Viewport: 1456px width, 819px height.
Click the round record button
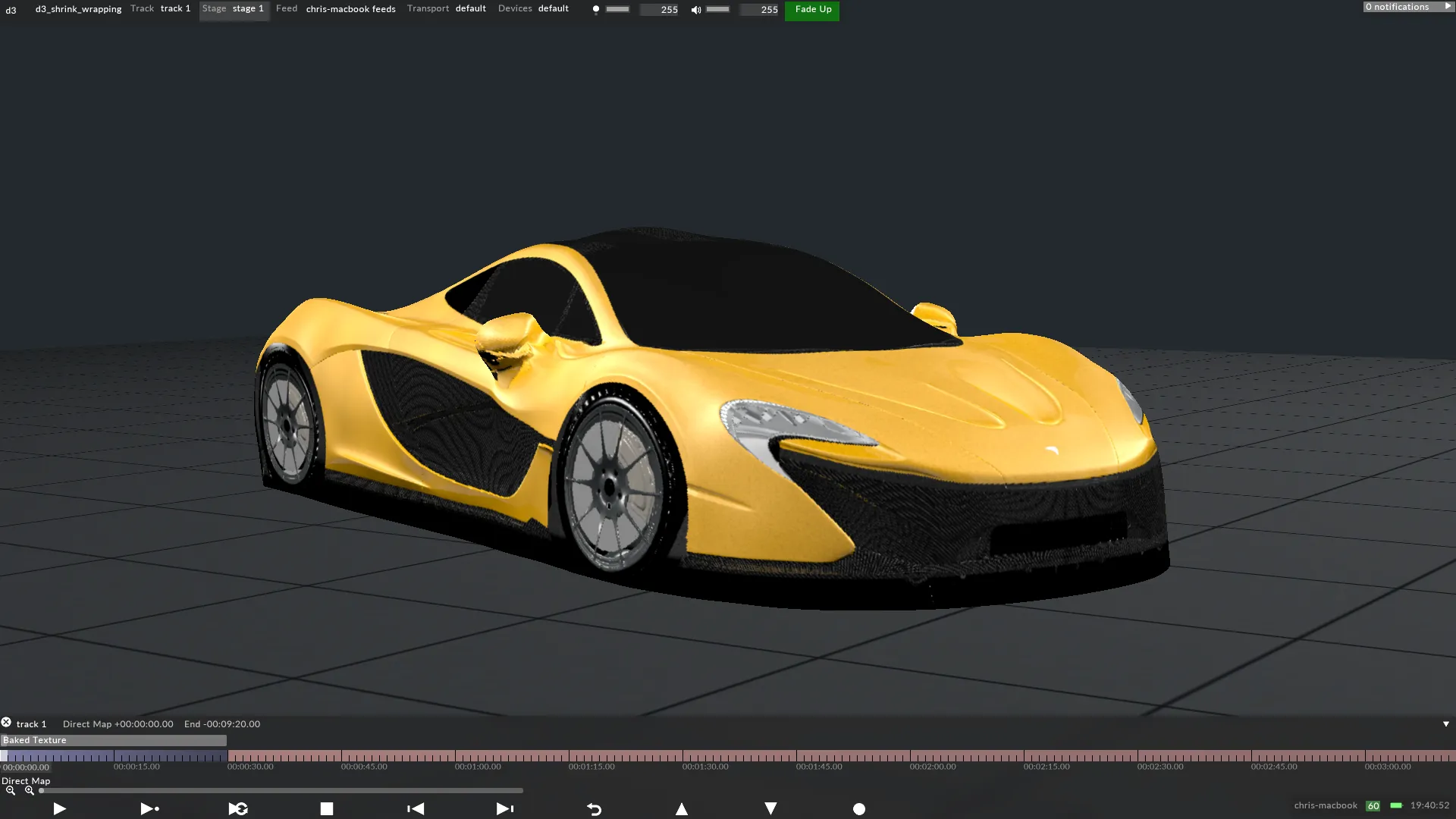859,809
